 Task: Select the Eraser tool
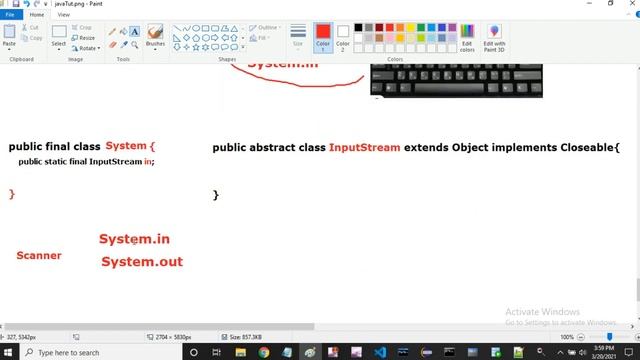coord(112,44)
